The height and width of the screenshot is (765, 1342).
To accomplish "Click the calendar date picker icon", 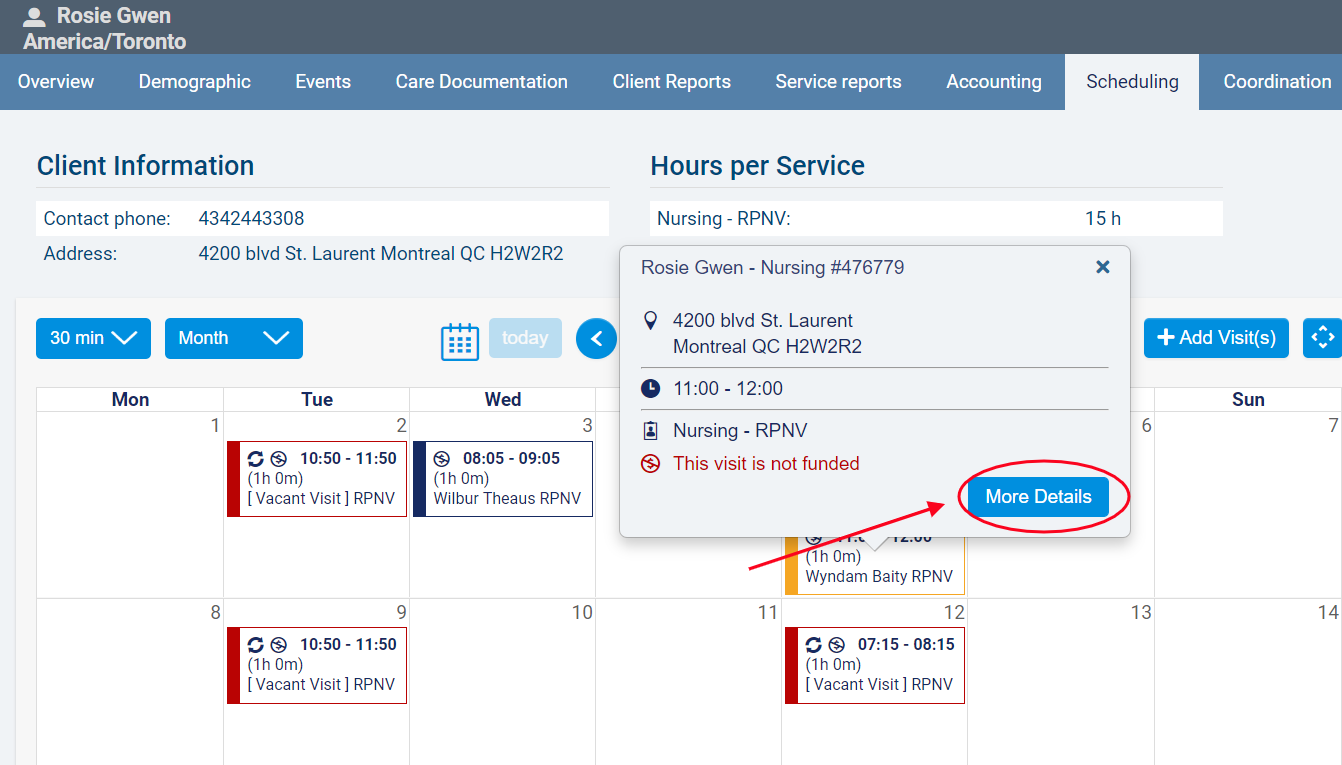I will click(460, 340).
